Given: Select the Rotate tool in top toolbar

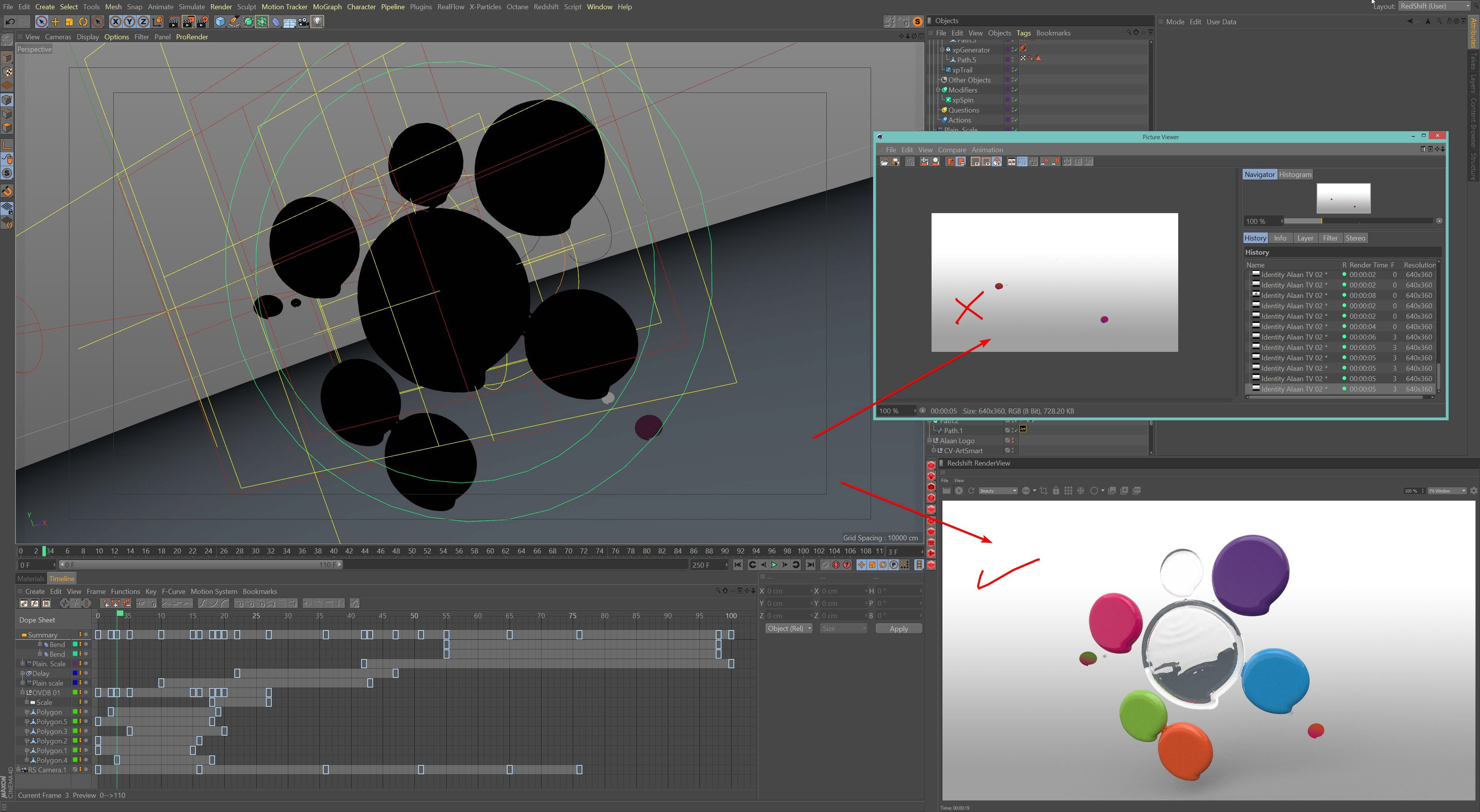Looking at the screenshot, I should coord(83,22).
